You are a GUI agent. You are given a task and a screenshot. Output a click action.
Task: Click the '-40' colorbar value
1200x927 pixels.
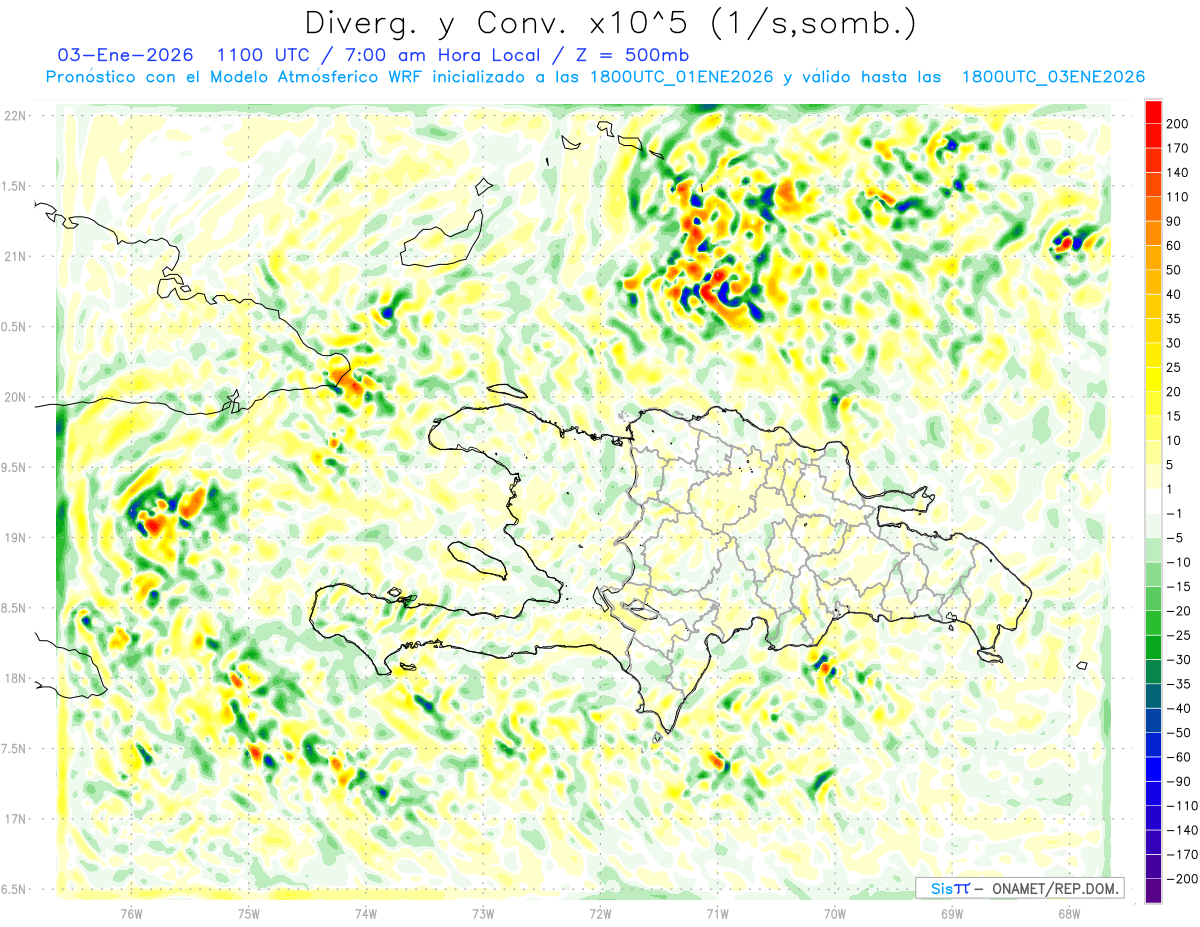1180,709
